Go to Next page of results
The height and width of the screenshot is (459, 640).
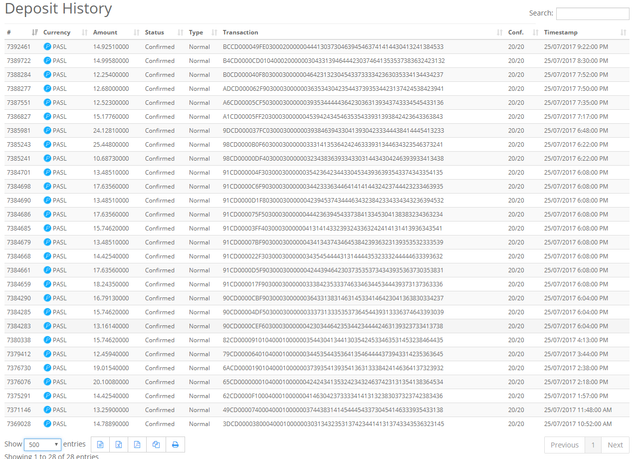point(615,445)
